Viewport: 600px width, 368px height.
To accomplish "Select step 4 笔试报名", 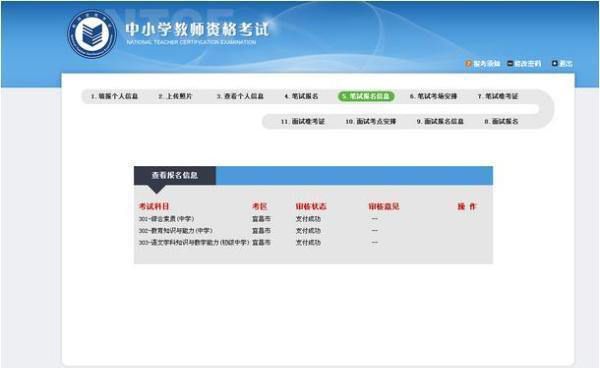I will pyautogui.click(x=301, y=96).
